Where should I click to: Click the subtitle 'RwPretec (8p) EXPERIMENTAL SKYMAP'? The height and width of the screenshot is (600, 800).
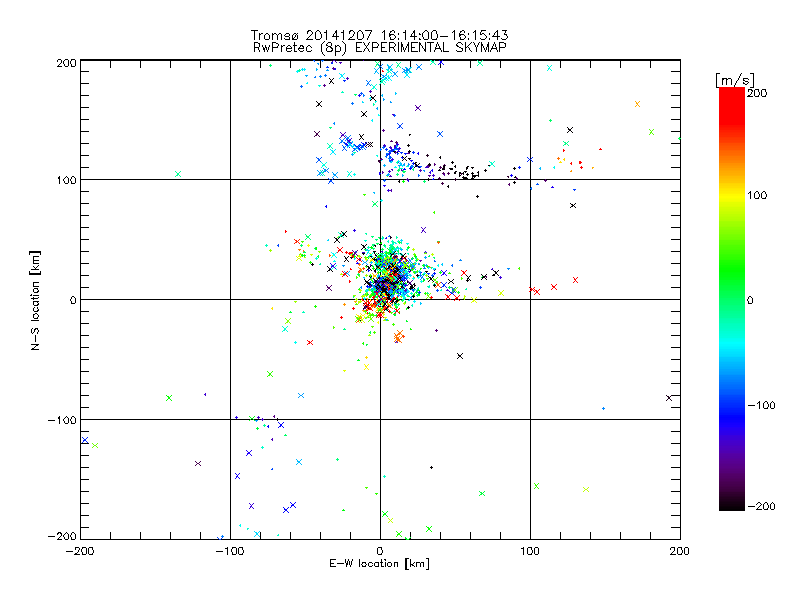click(x=379, y=48)
